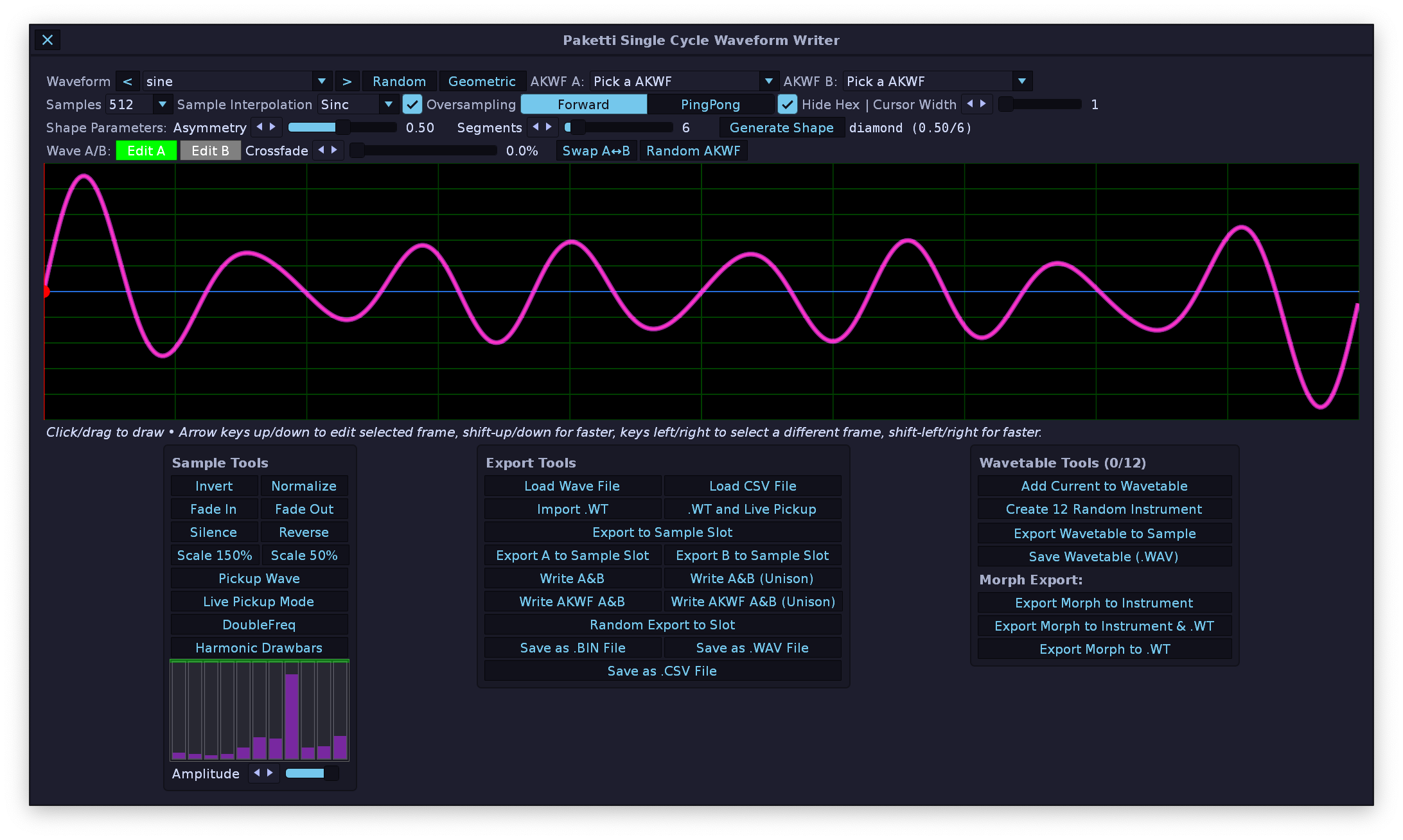Select Edit A wave tab

click(146, 150)
